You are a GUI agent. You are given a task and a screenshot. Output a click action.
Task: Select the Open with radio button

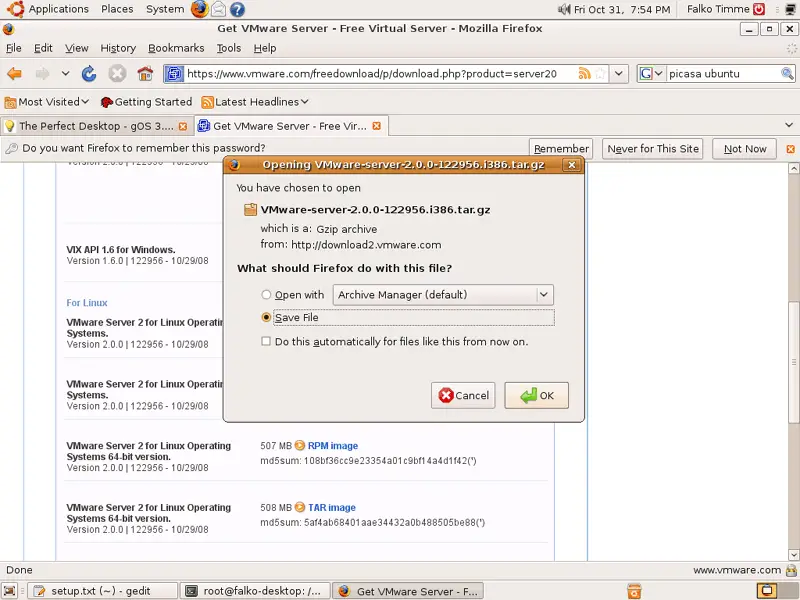click(266, 295)
